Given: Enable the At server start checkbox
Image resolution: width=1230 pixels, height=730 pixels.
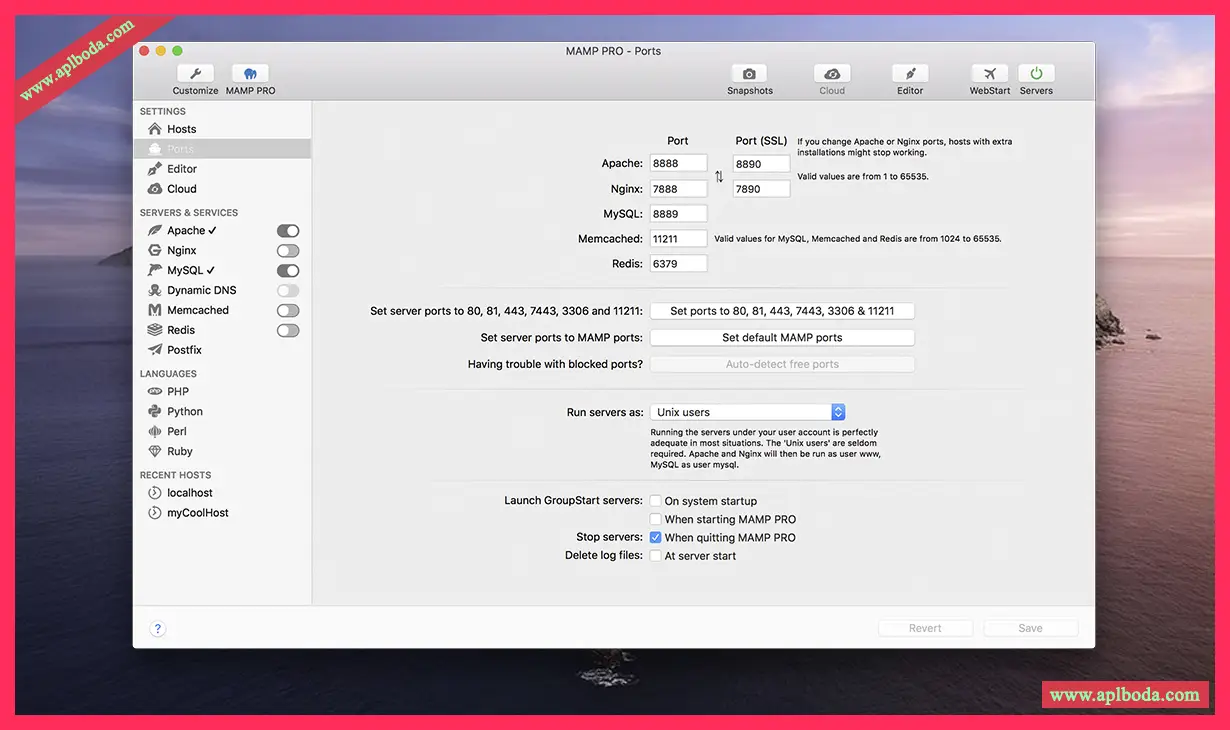Looking at the screenshot, I should 656,555.
